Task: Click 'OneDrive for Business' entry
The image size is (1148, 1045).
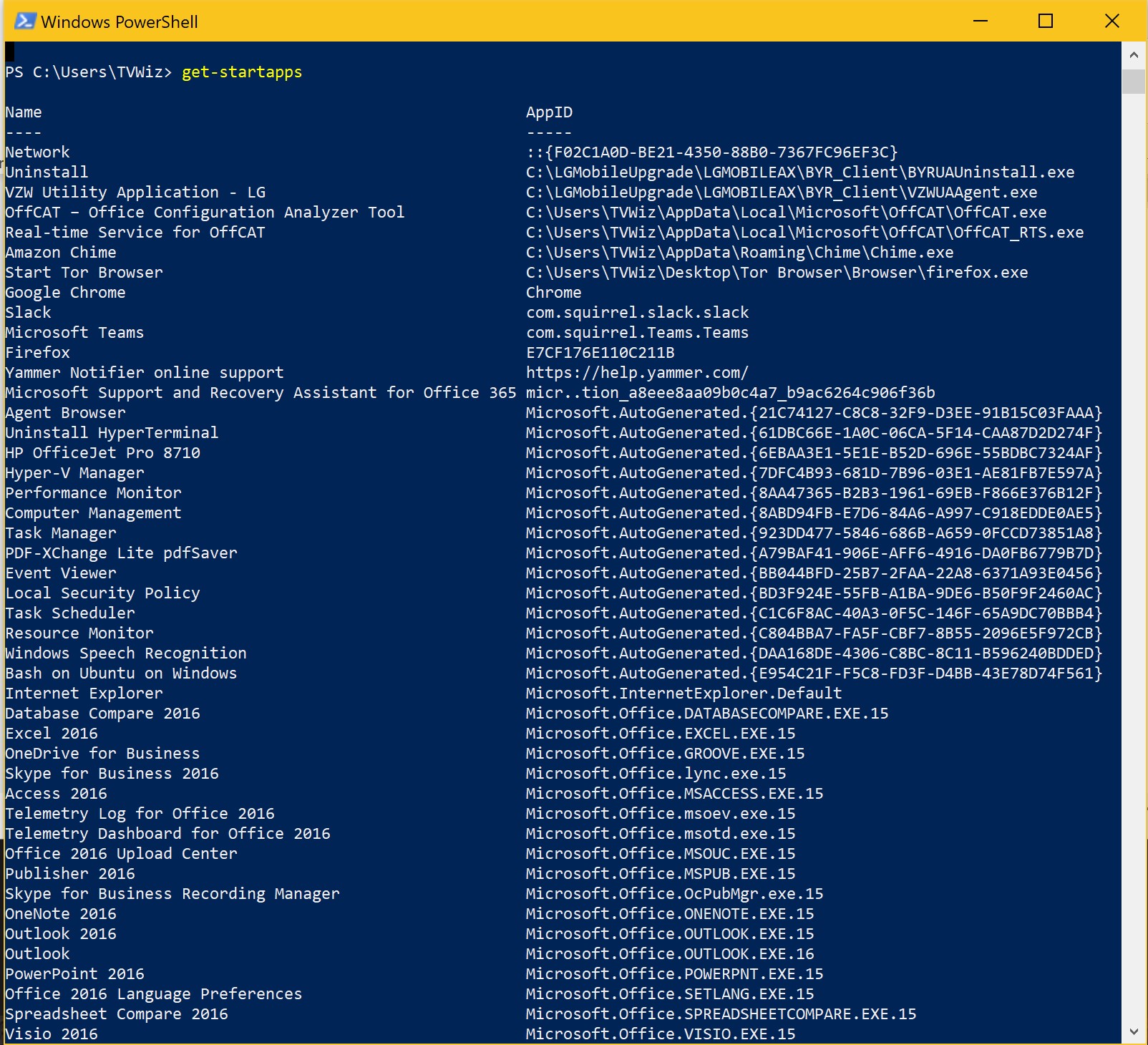Action: pyautogui.click(x=102, y=754)
